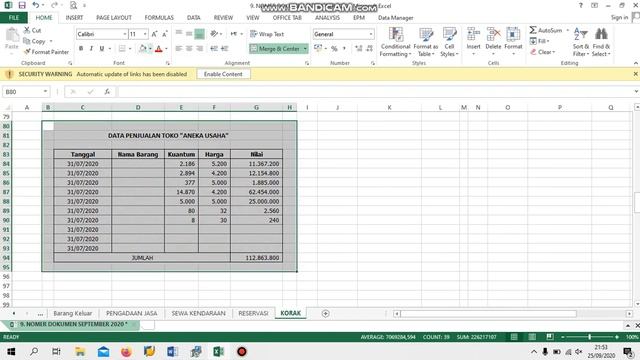This screenshot has width=640, height=360.
Task: Open Sort & Filter menu
Action: (580, 42)
